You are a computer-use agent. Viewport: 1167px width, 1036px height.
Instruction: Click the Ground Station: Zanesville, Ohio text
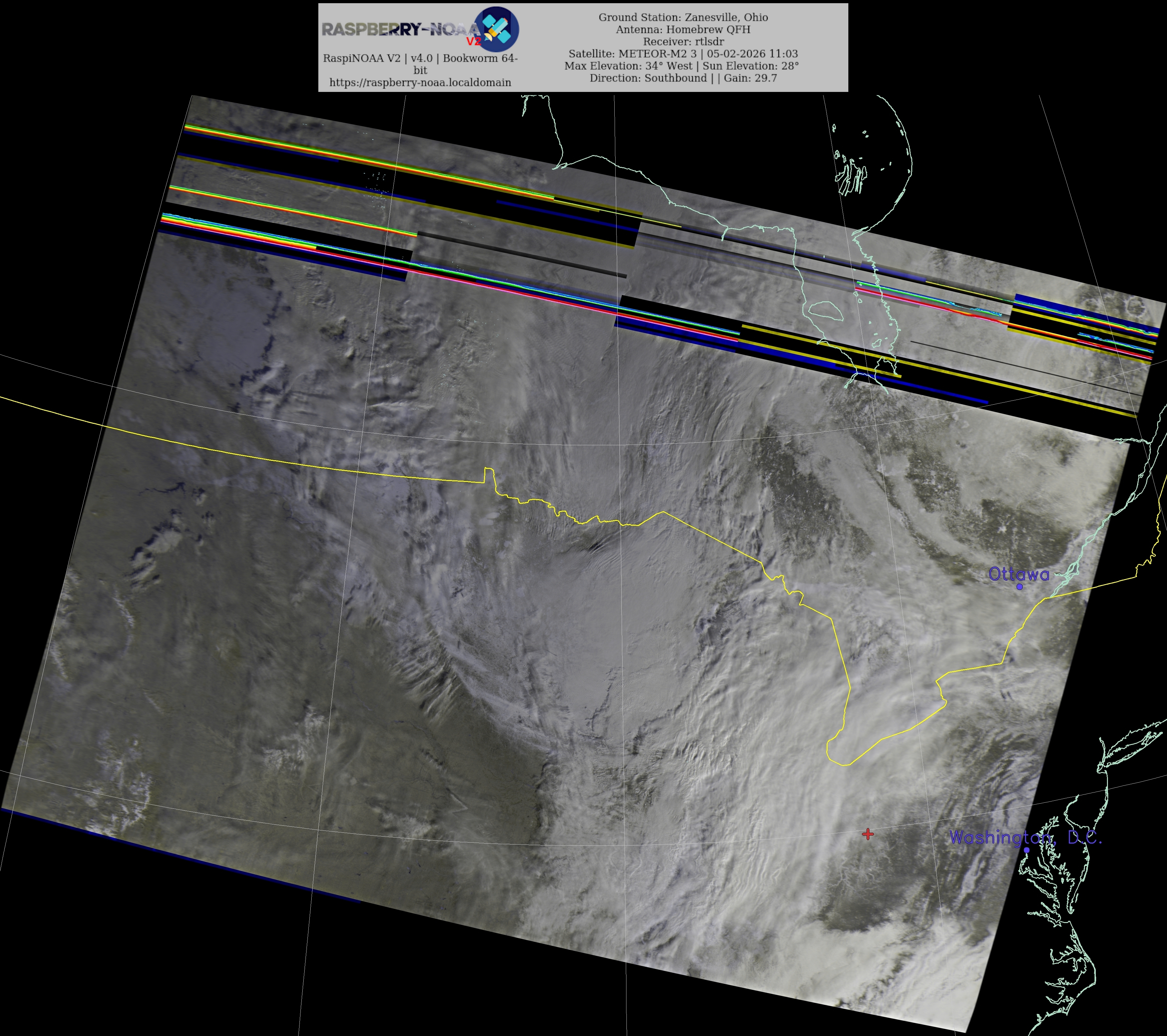683,17
